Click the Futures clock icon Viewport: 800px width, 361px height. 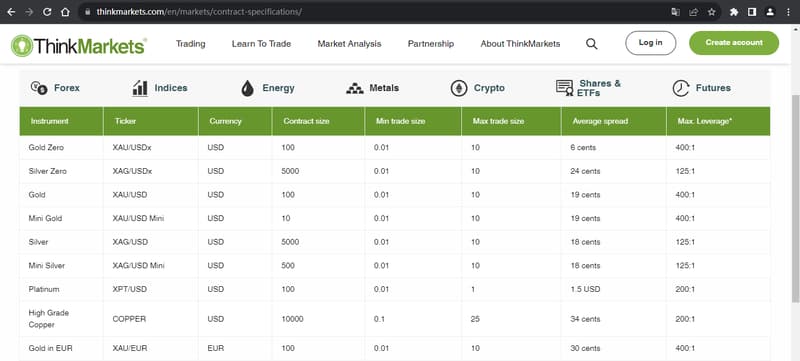pyautogui.click(x=681, y=88)
